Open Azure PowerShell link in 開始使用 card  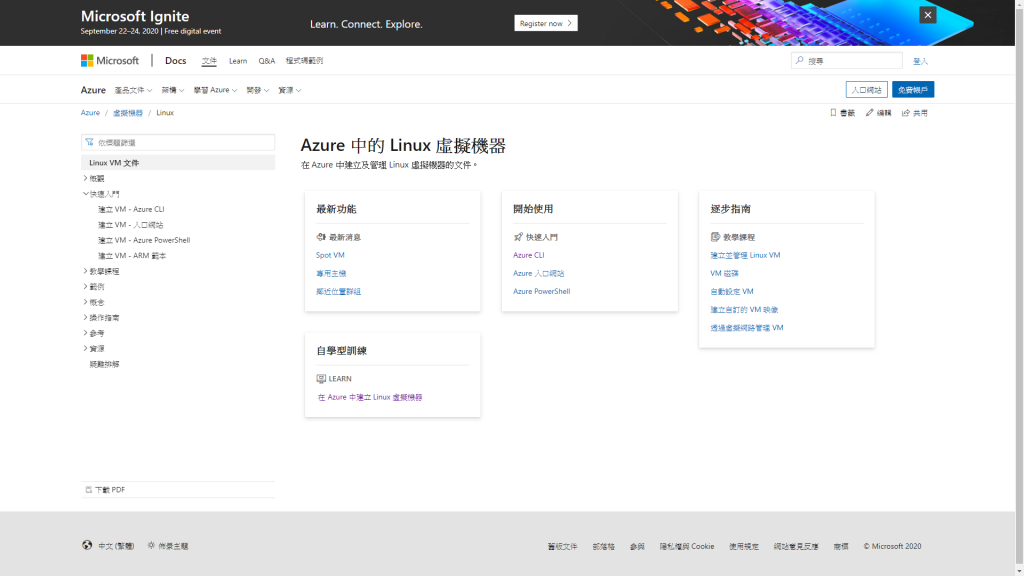(541, 291)
